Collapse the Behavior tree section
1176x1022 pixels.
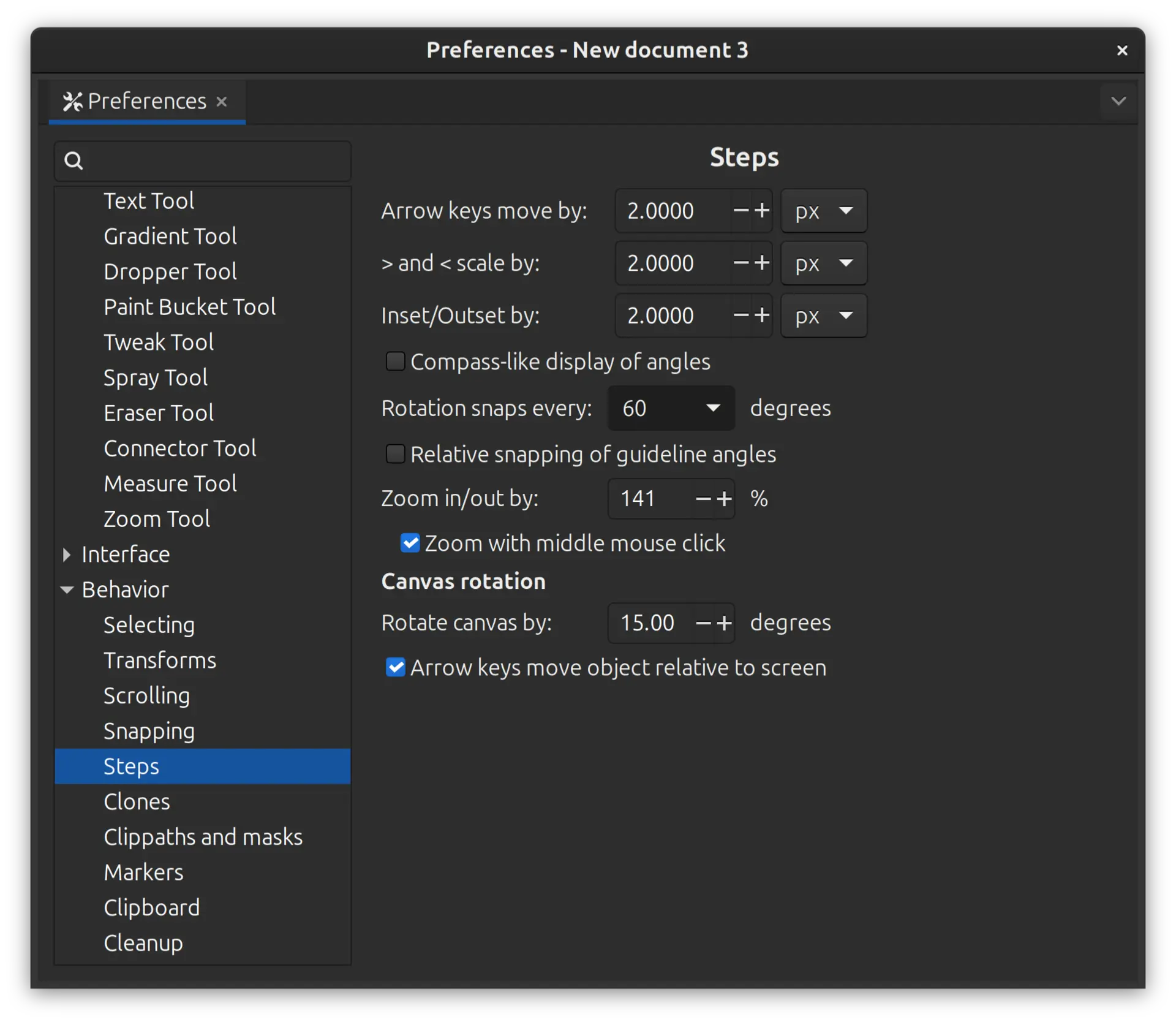point(67,590)
